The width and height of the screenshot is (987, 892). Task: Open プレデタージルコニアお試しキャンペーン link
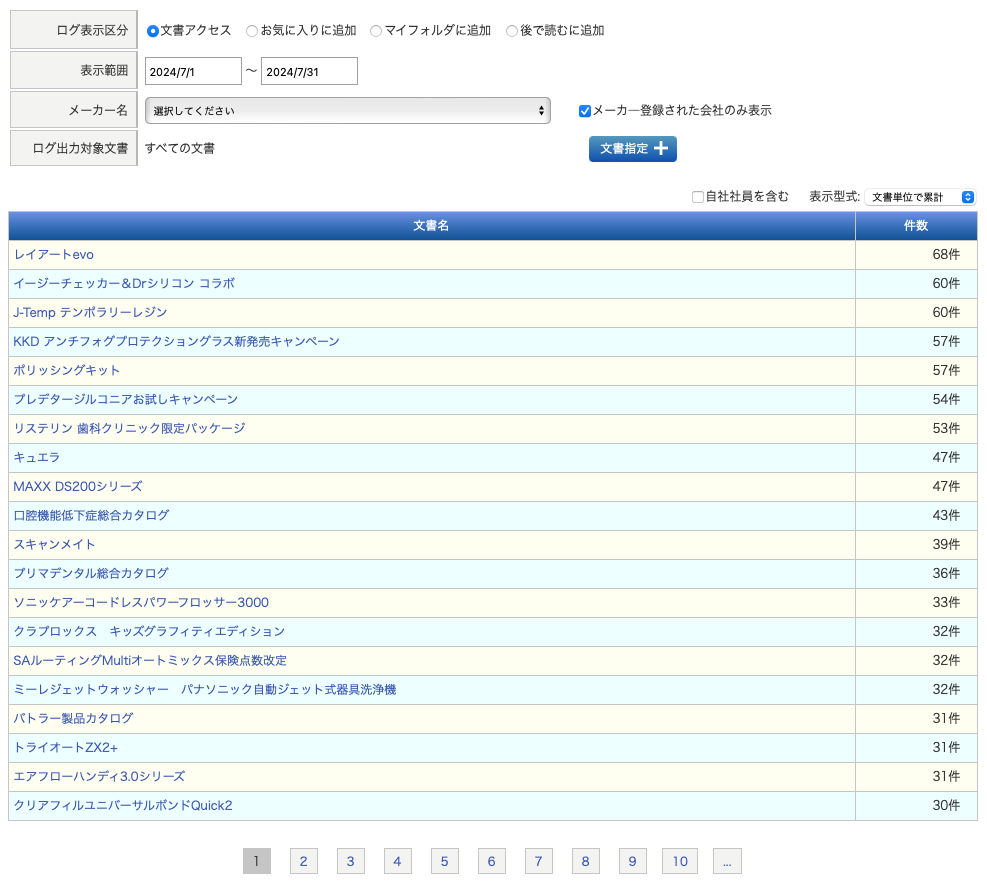pos(126,399)
